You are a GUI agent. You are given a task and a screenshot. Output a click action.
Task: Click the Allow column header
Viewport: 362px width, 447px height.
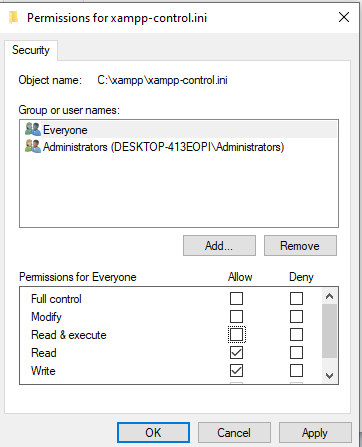tap(240, 277)
